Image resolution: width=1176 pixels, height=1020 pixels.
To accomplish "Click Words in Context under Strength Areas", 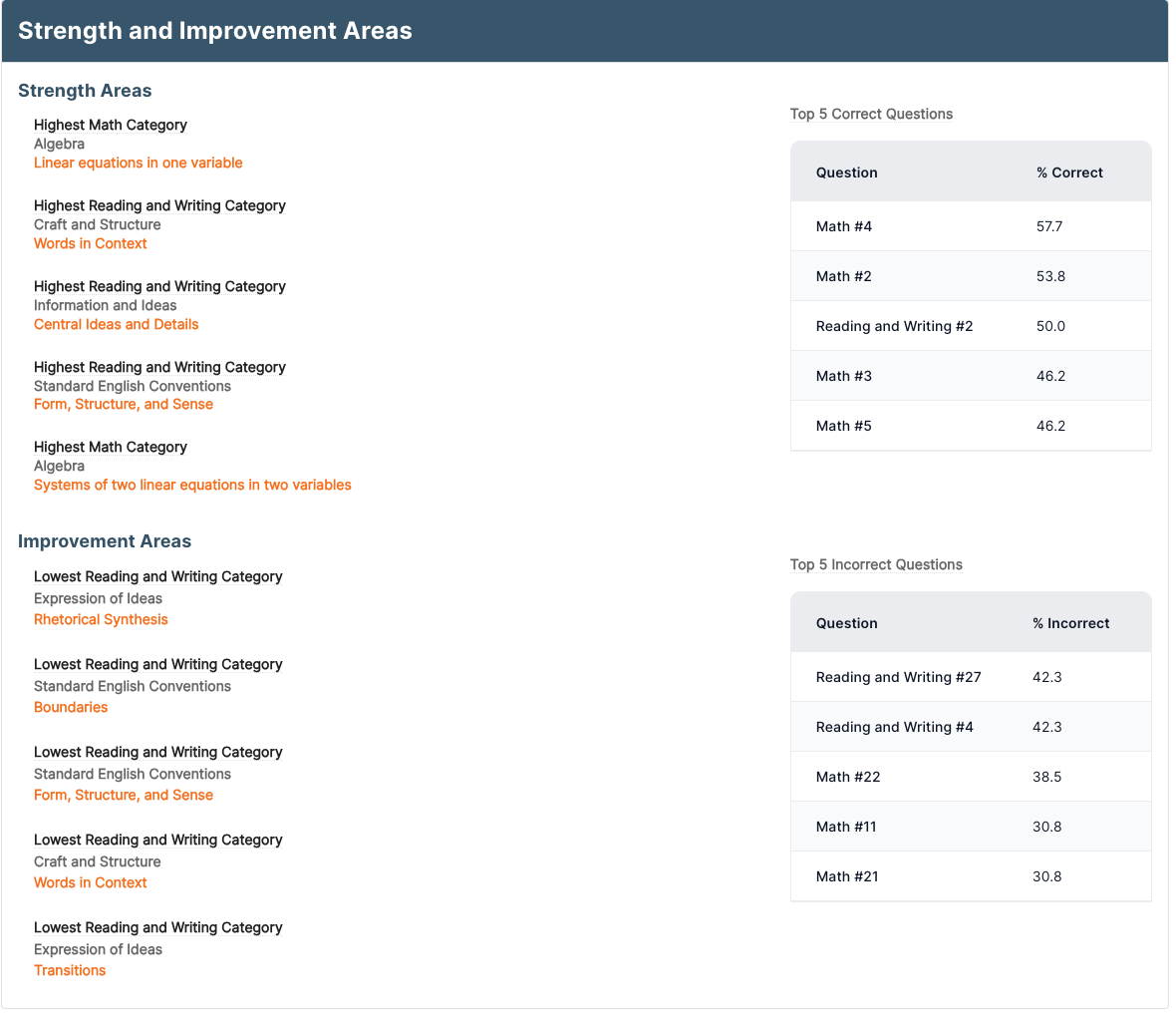I will point(90,243).
